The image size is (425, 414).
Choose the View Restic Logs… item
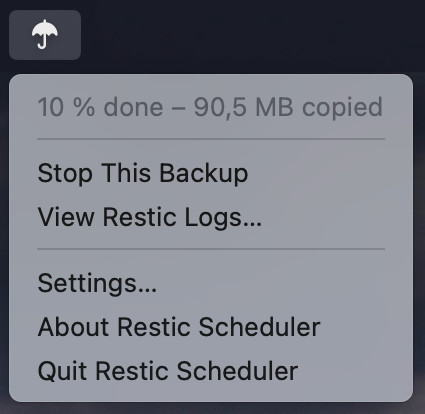click(x=211, y=217)
